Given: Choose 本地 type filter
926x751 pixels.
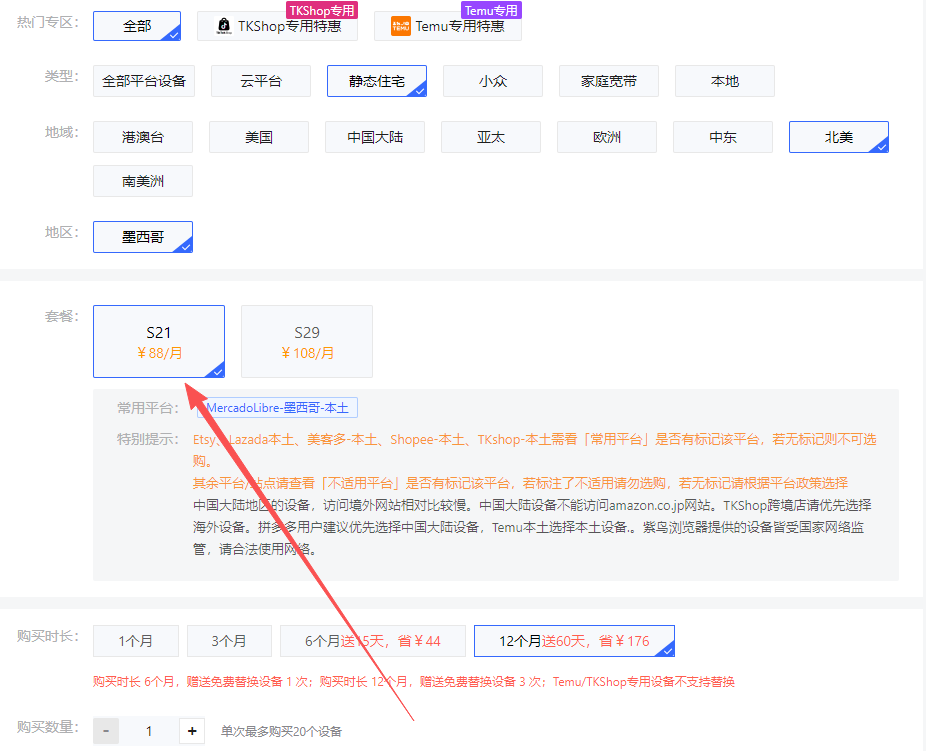Looking at the screenshot, I should (724, 82).
